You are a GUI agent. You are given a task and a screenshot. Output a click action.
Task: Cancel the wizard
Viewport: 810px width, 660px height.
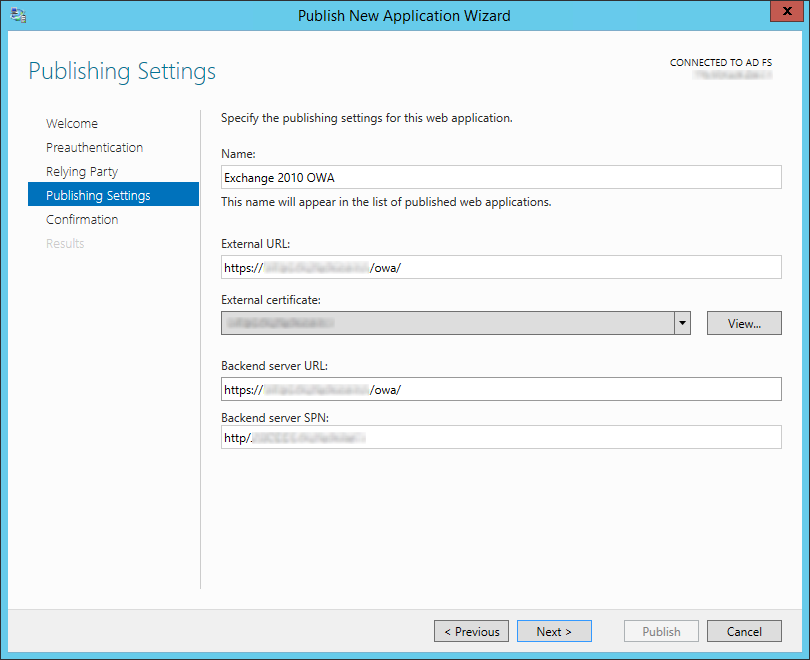point(744,631)
